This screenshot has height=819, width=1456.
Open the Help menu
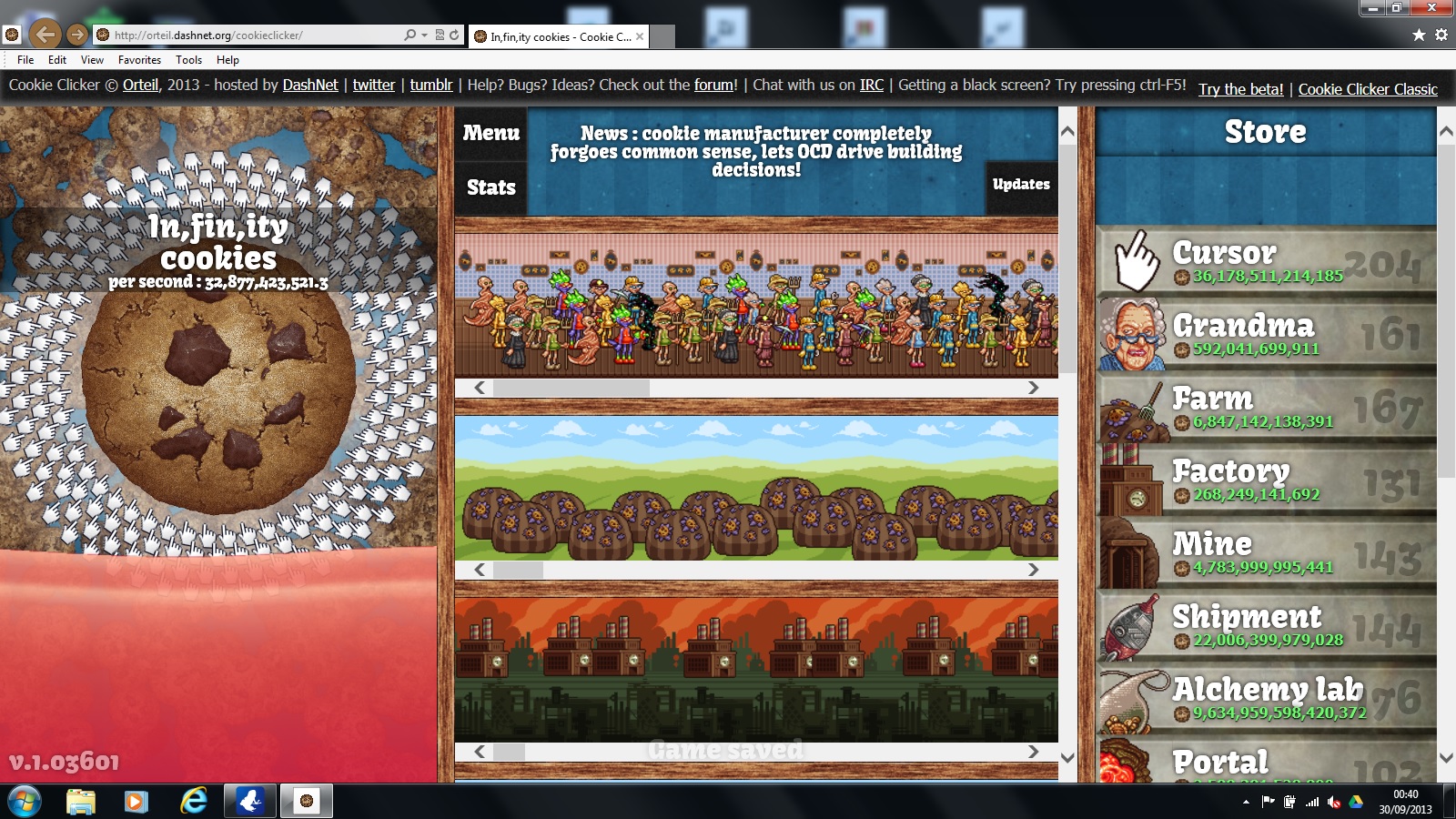coord(227,60)
